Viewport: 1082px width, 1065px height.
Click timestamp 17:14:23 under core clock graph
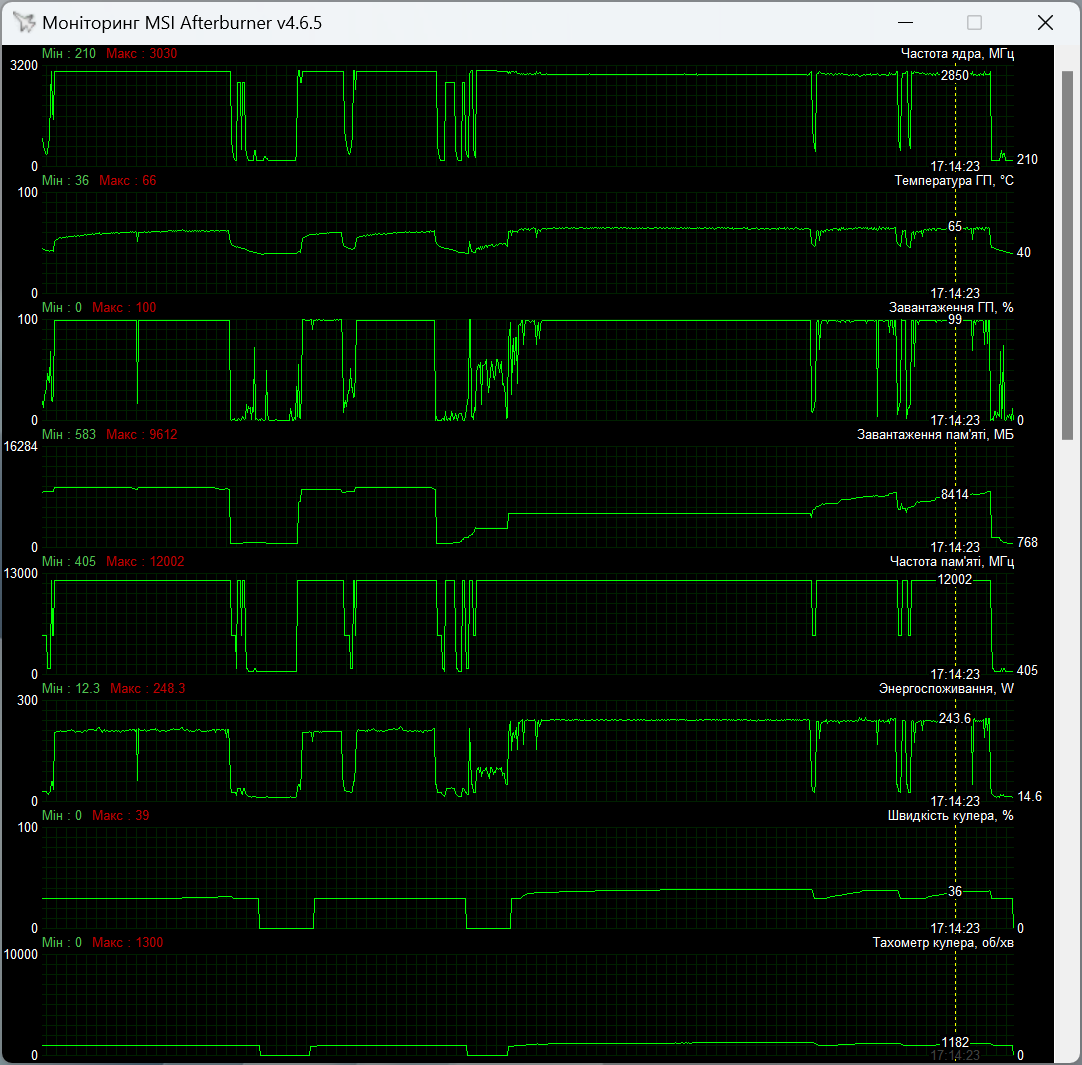click(955, 166)
